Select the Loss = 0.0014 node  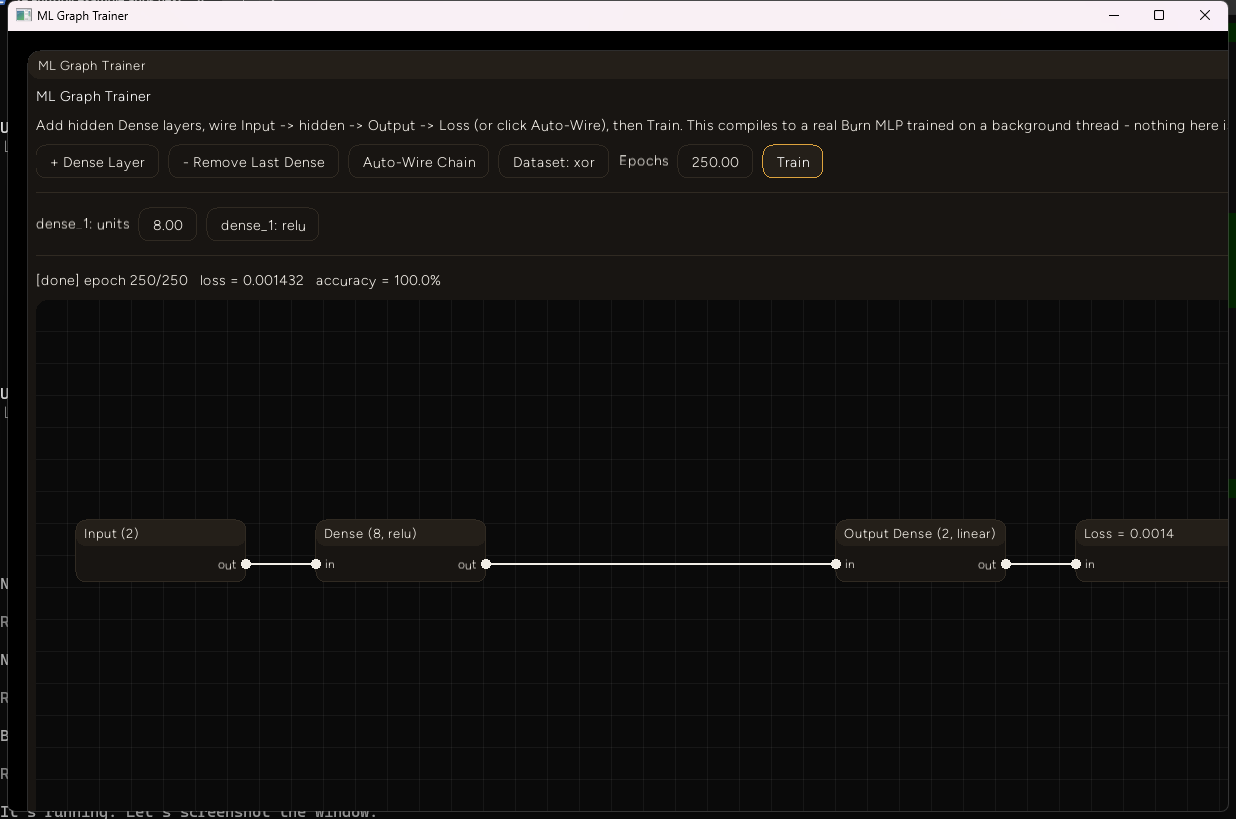coord(1152,550)
